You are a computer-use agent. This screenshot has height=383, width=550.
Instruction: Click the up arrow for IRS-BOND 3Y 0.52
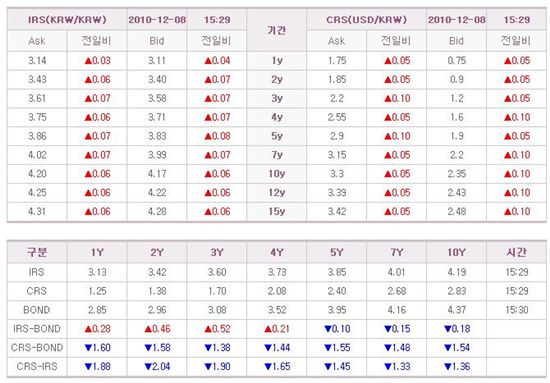[208, 329]
